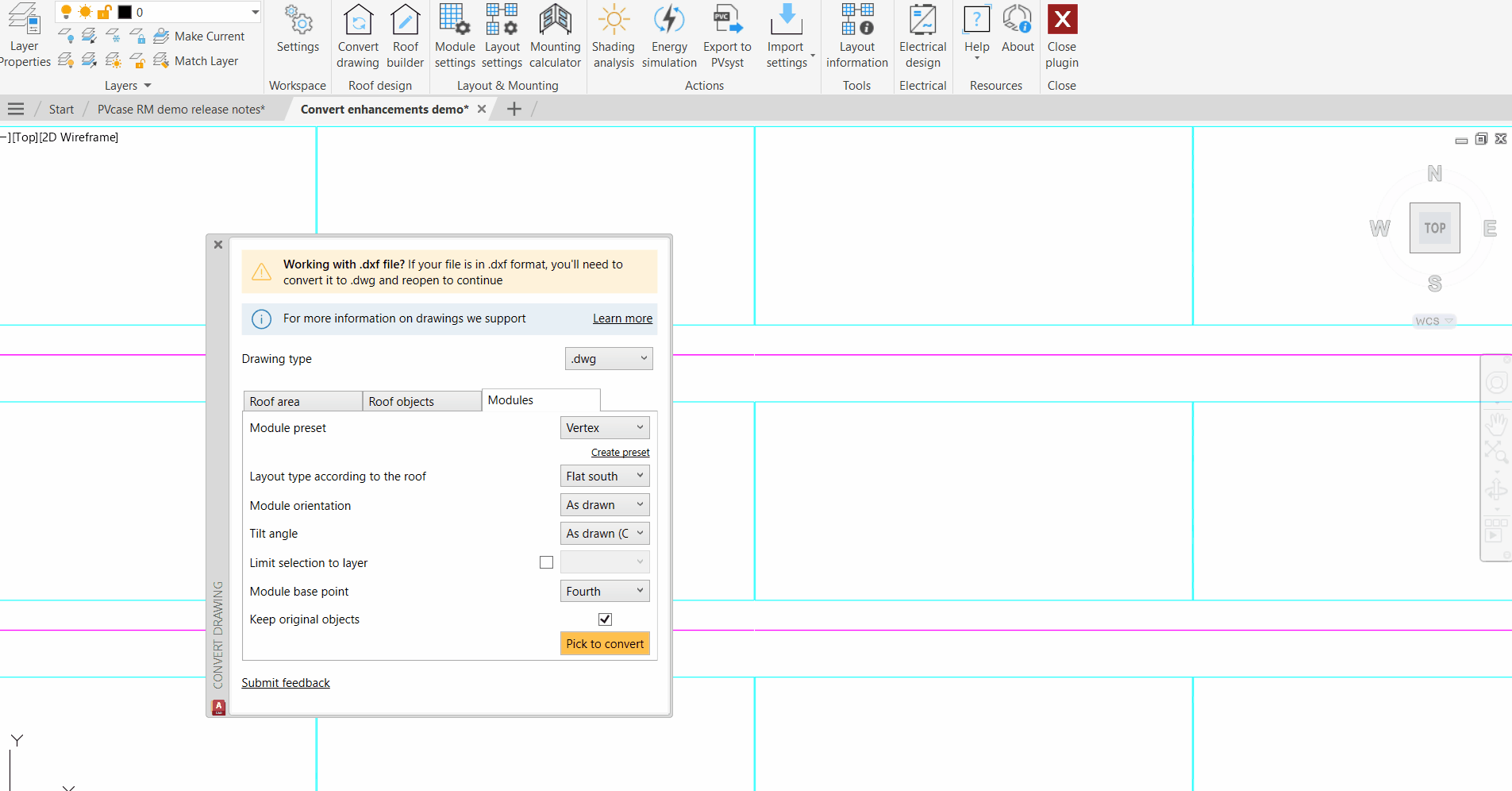Start an Energy simulation
Image resolution: width=1512 pixels, height=791 pixels.
pos(668,36)
